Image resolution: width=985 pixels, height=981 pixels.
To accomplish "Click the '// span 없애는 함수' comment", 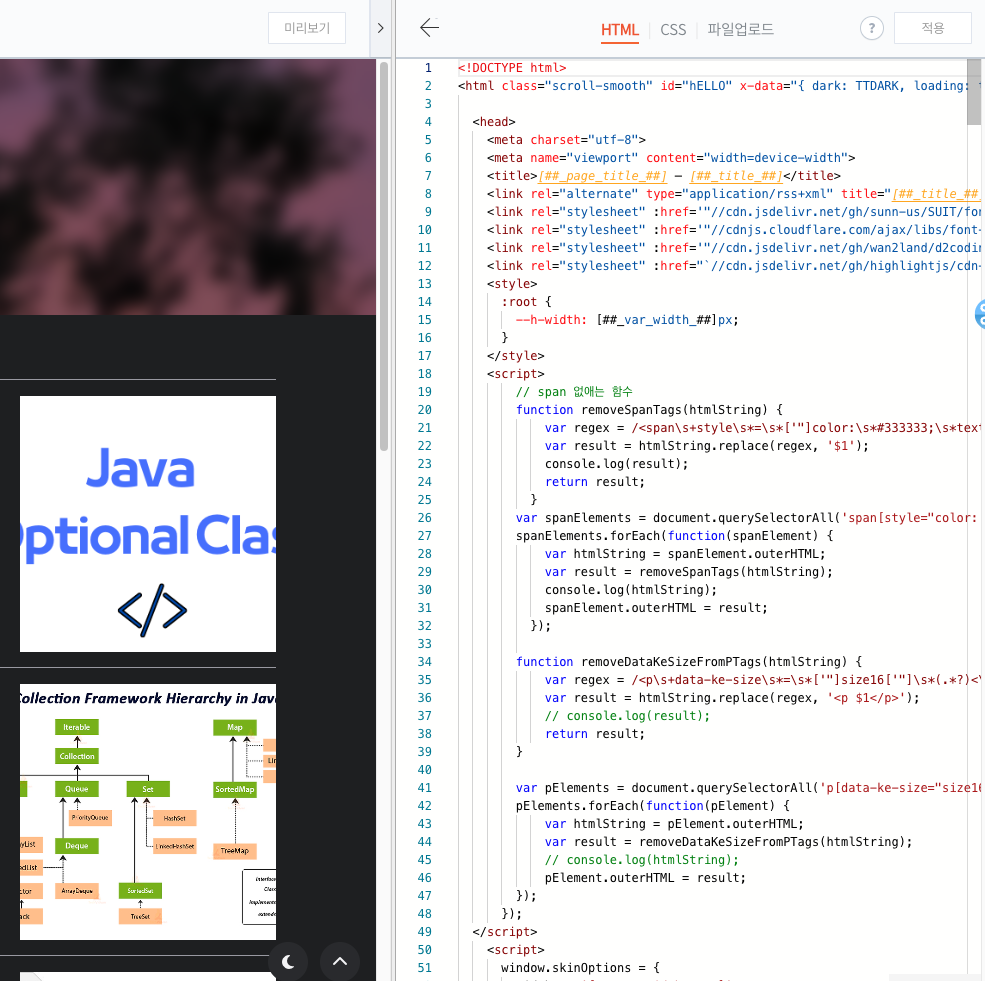I will (574, 392).
